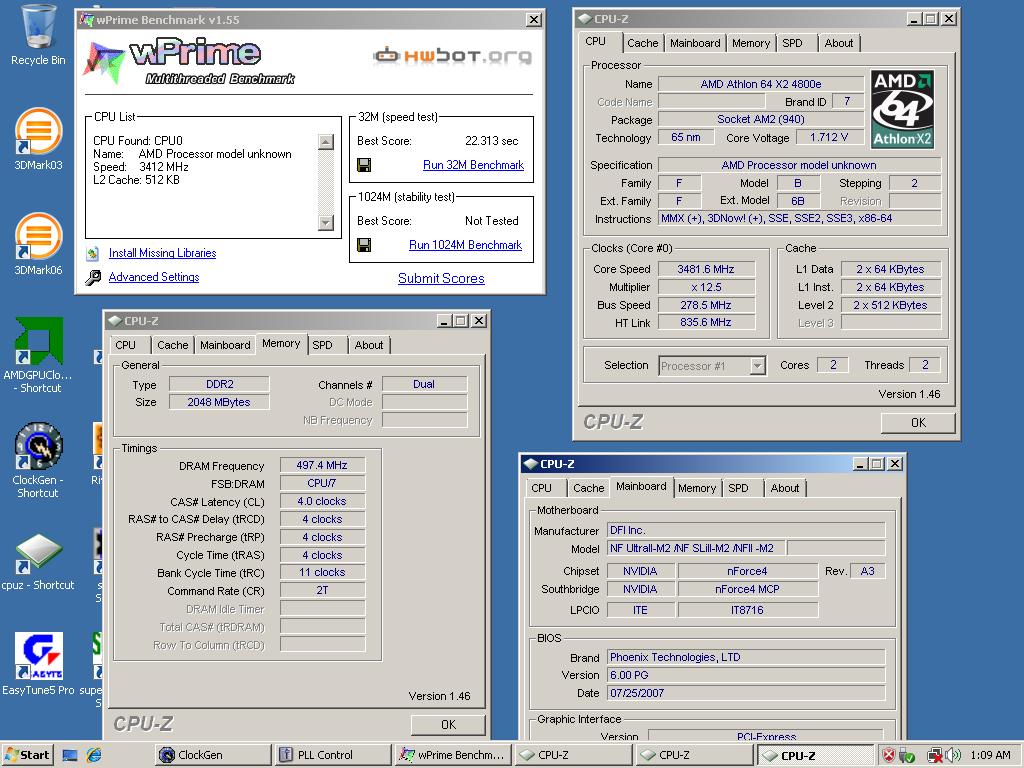Switch to wPrime Benchmark taskbar button
The width and height of the screenshot is (1024, 768).
tap(453, 755)
